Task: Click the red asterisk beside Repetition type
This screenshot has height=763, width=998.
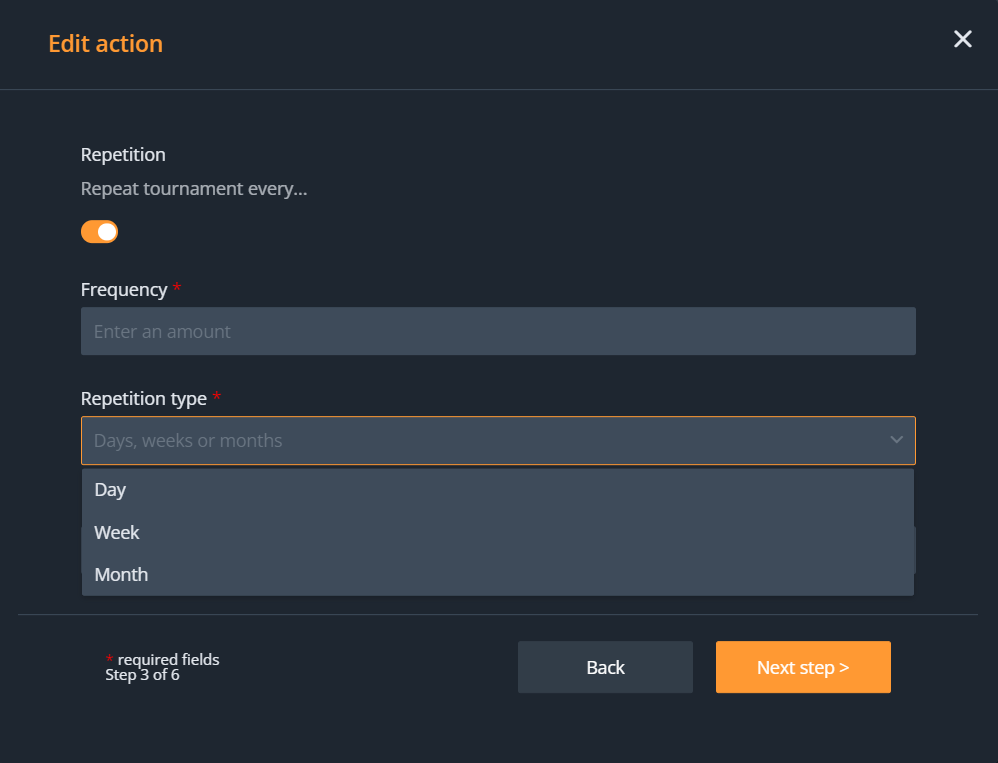Action: point(217,396)
